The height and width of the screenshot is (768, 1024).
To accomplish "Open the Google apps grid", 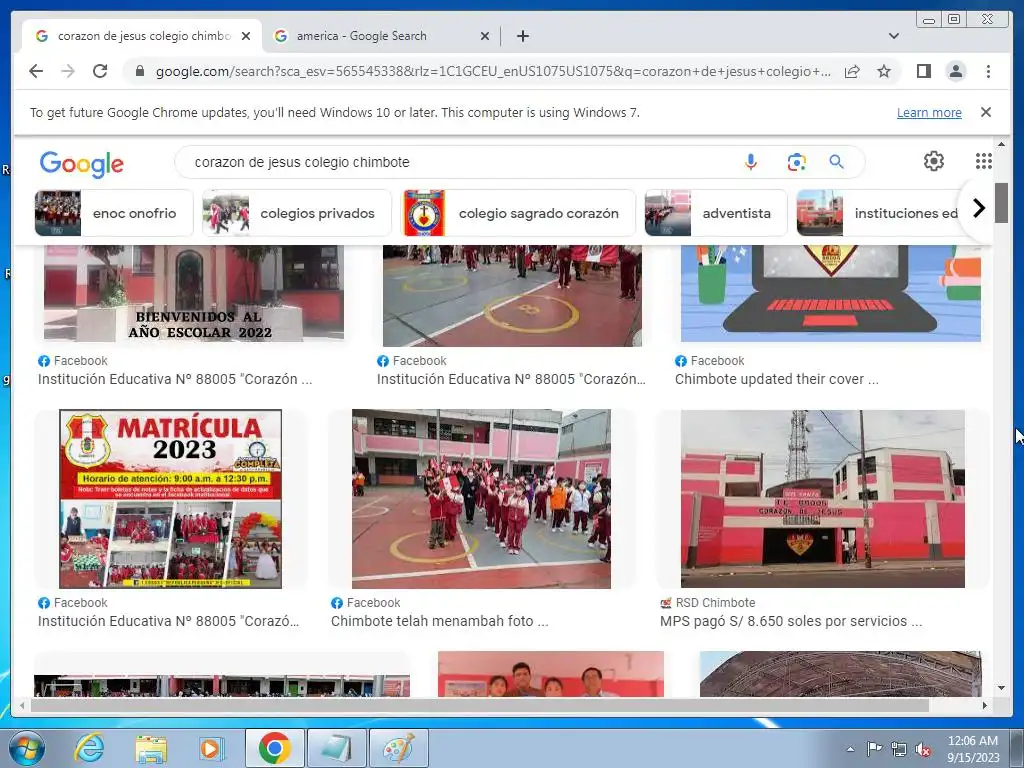I will tap(984, 161).
